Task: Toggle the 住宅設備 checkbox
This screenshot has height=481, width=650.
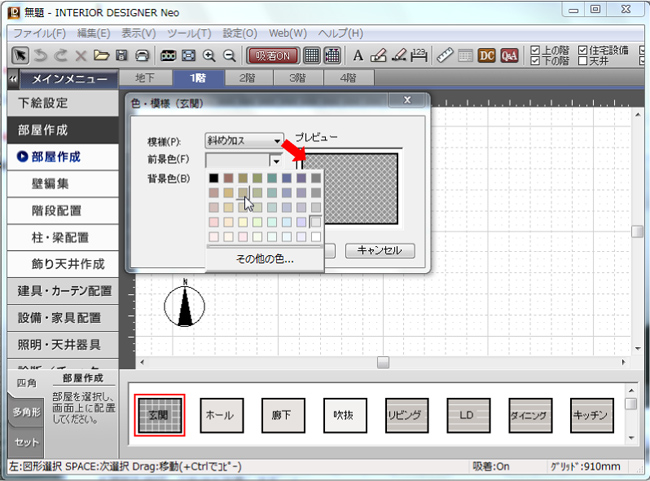Action: coord(584,49)
